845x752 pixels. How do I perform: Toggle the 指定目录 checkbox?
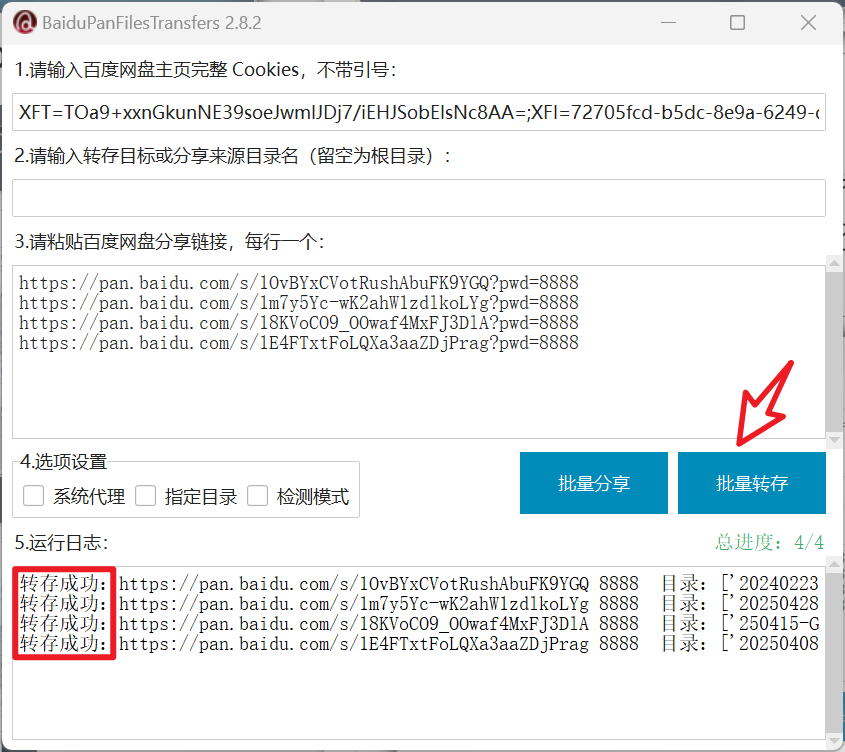click(146, 496)
